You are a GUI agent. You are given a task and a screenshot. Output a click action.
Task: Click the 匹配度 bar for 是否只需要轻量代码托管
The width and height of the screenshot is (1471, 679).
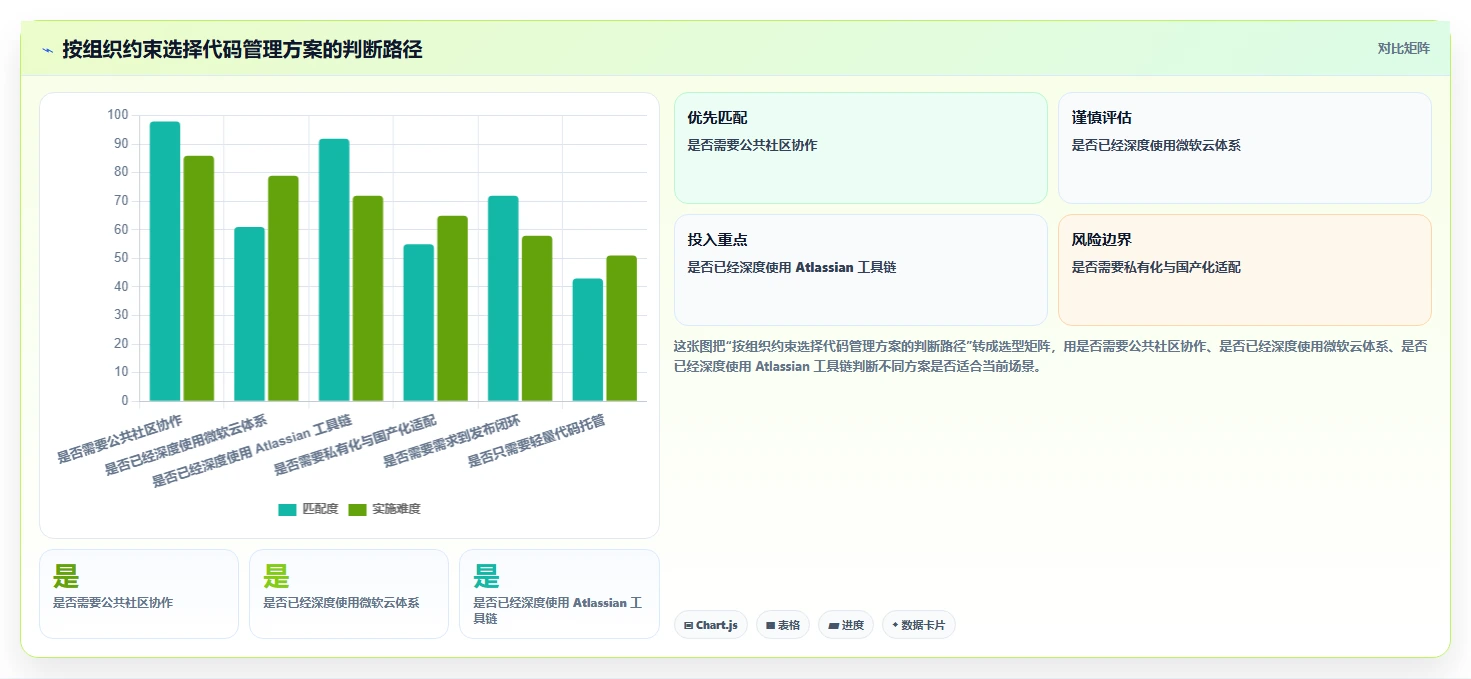coord(588,340)
